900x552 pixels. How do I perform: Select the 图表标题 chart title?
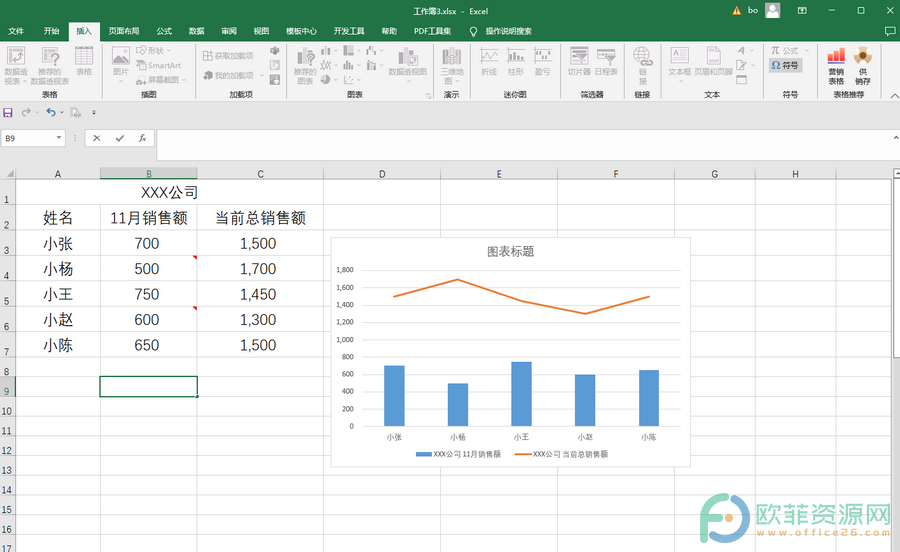(x=510, y=251)
